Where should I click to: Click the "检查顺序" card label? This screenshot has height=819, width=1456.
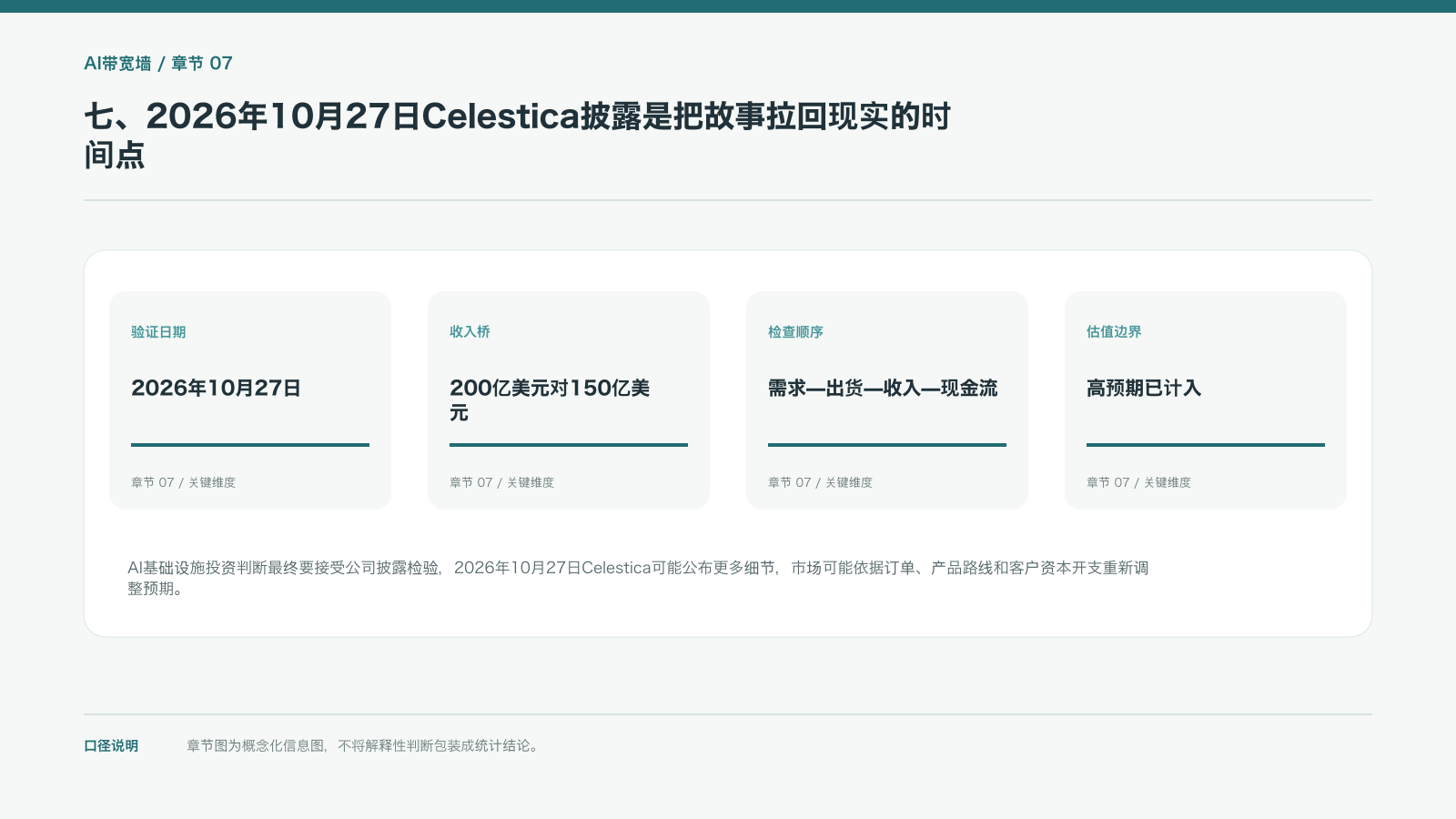tap(795, 332)
